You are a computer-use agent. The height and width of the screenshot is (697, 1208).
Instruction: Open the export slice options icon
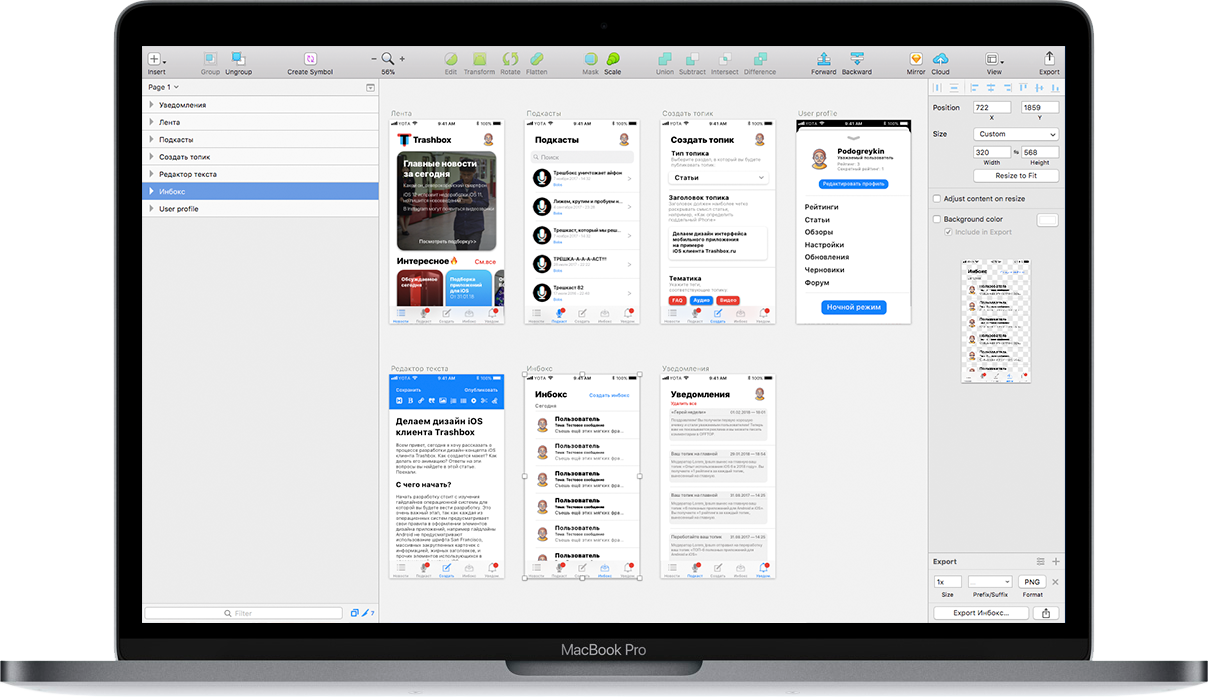tap(1041, 562)
